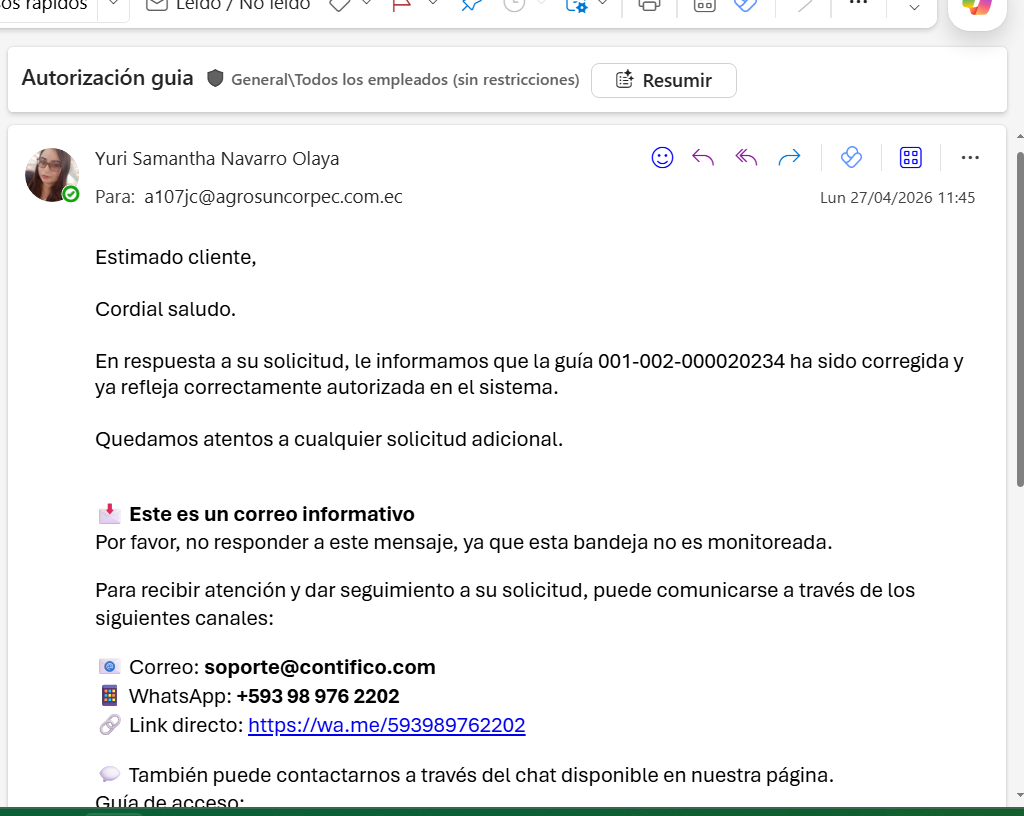This screenshot has height=816, width=1024.
Task: Open more actions ellipsis for this message
Action: pos(970,157)
